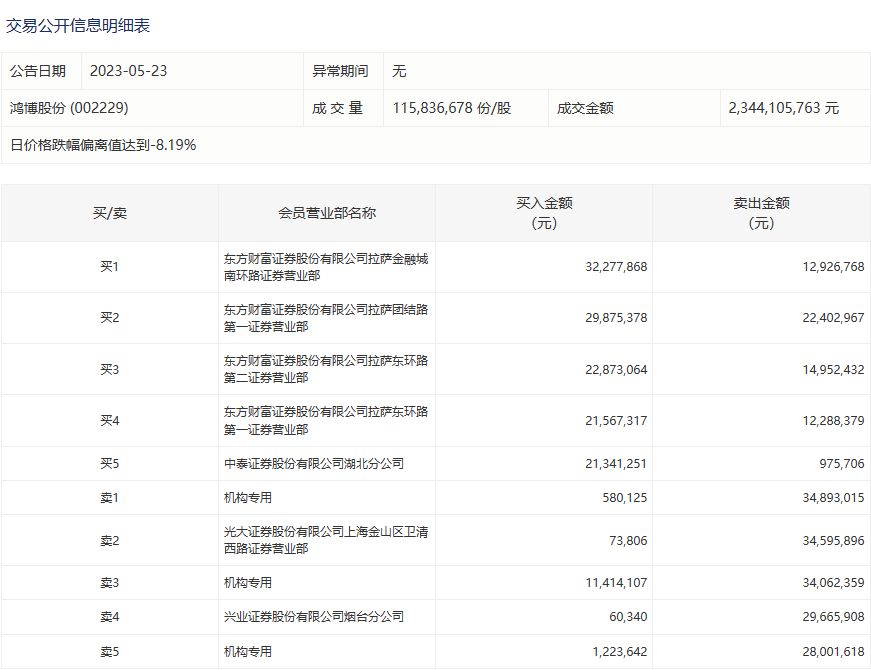Select buy amount 32,277,868 in row 买1
This screenshot has height=670, width=871.
click(x=616, y=267)
